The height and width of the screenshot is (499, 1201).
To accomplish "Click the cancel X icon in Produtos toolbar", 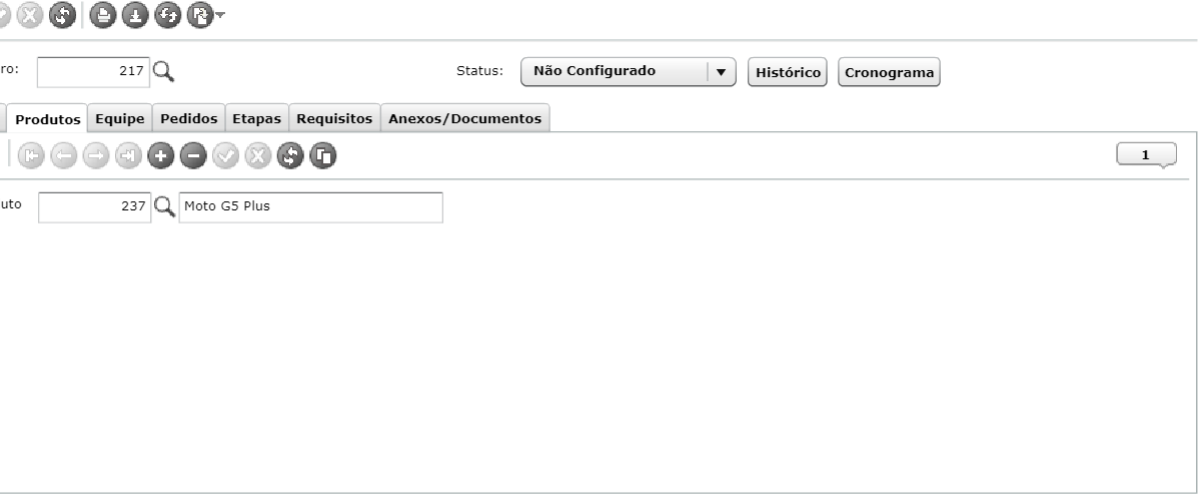I will pyautogui.click(x=257, y=155).
